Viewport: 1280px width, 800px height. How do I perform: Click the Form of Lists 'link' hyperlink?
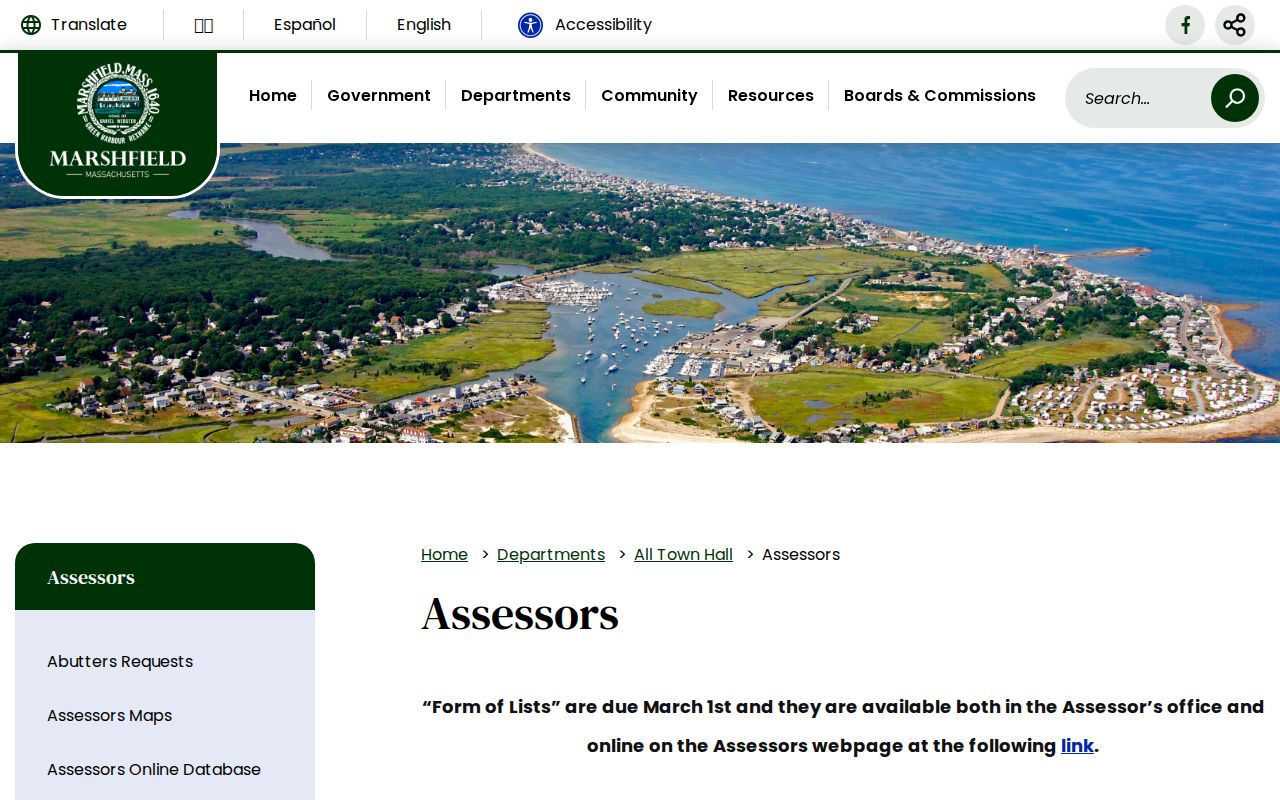coord(1077,746)
